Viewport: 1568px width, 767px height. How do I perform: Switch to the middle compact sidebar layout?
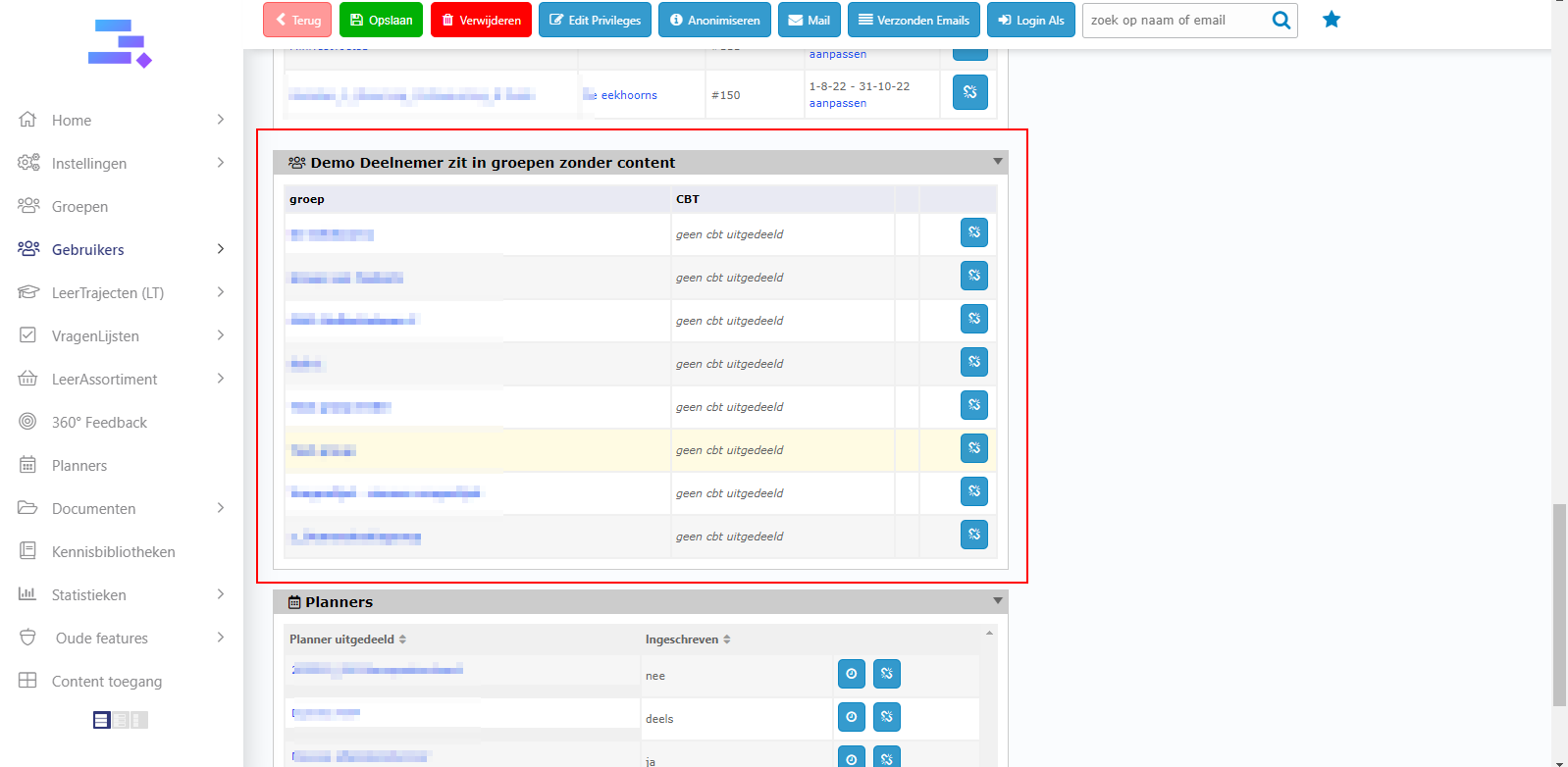pyautogui.click(x=121, y=720)
